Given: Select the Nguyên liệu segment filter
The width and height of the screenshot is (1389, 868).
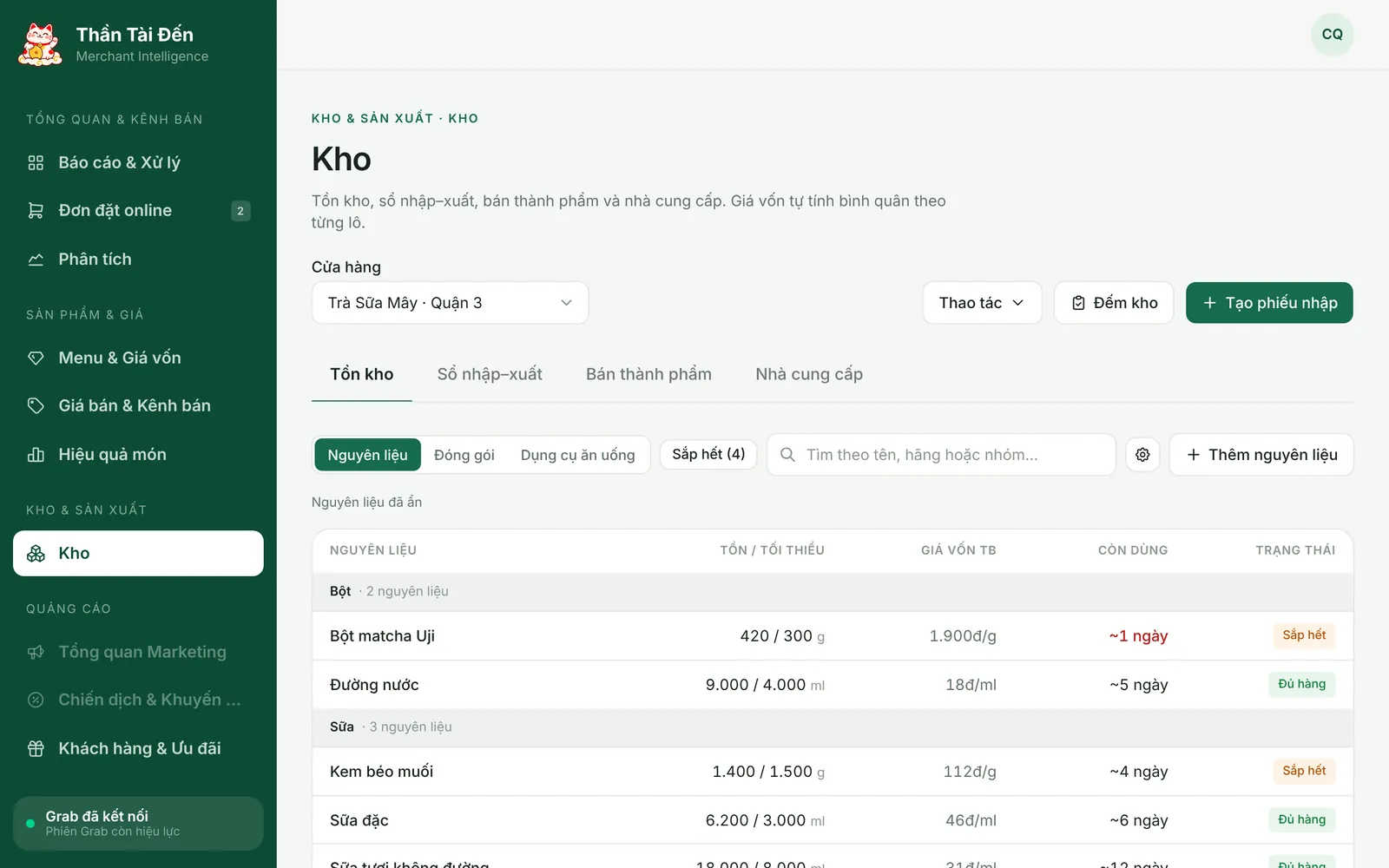Looking at the screenshot, I should (x=367, y=455).
